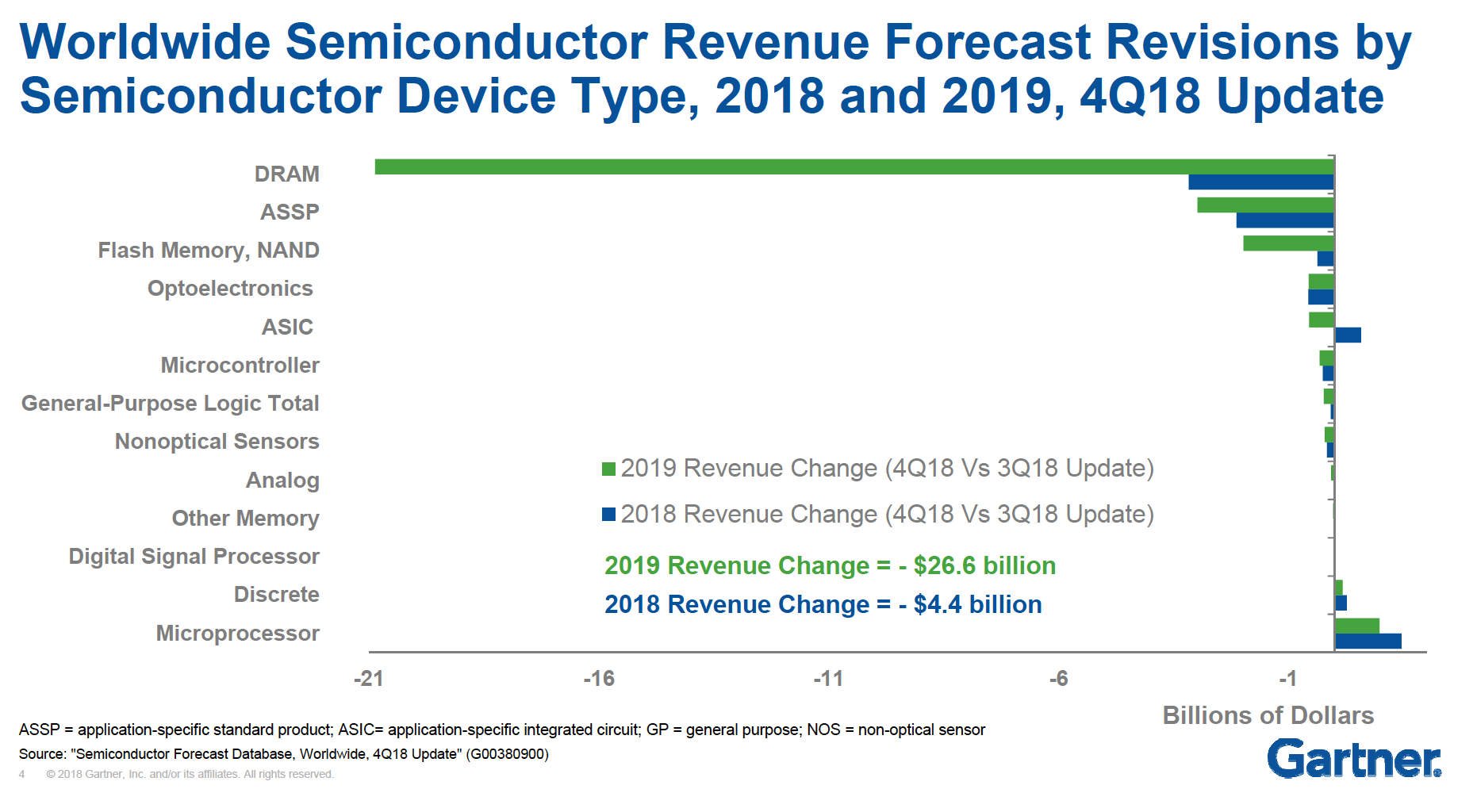Click the 2018 Gartner copyright notice
This screenshot has height=812, width=1477.
[190, 774]
